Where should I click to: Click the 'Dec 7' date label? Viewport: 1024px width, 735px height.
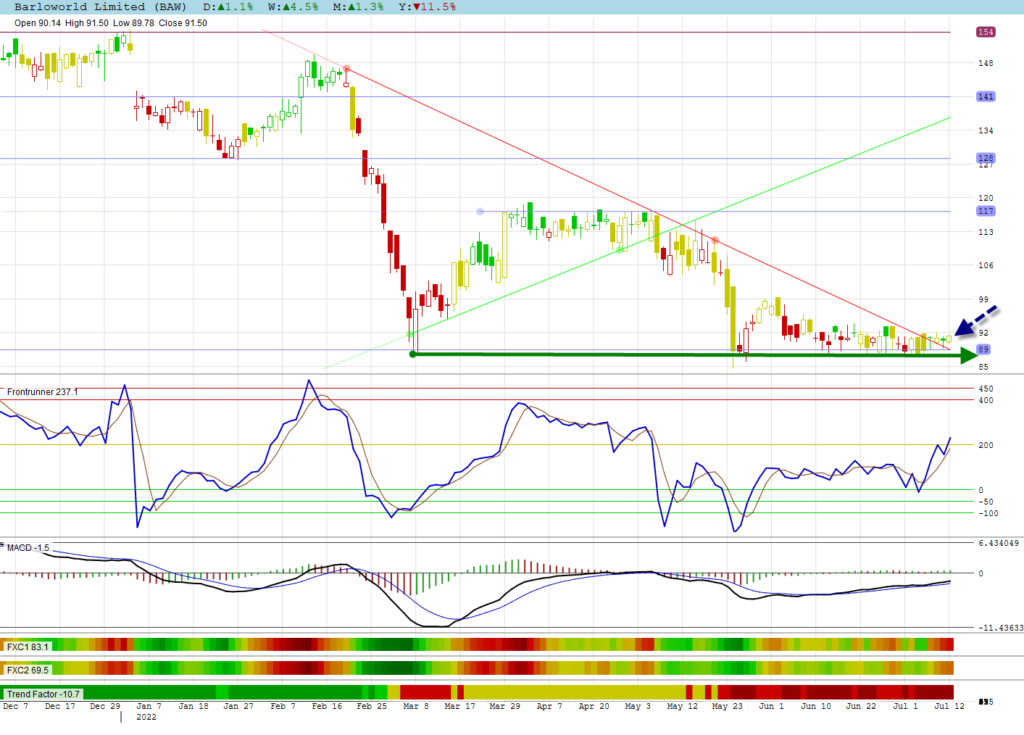pyautogui.click(x=16, y=706)
